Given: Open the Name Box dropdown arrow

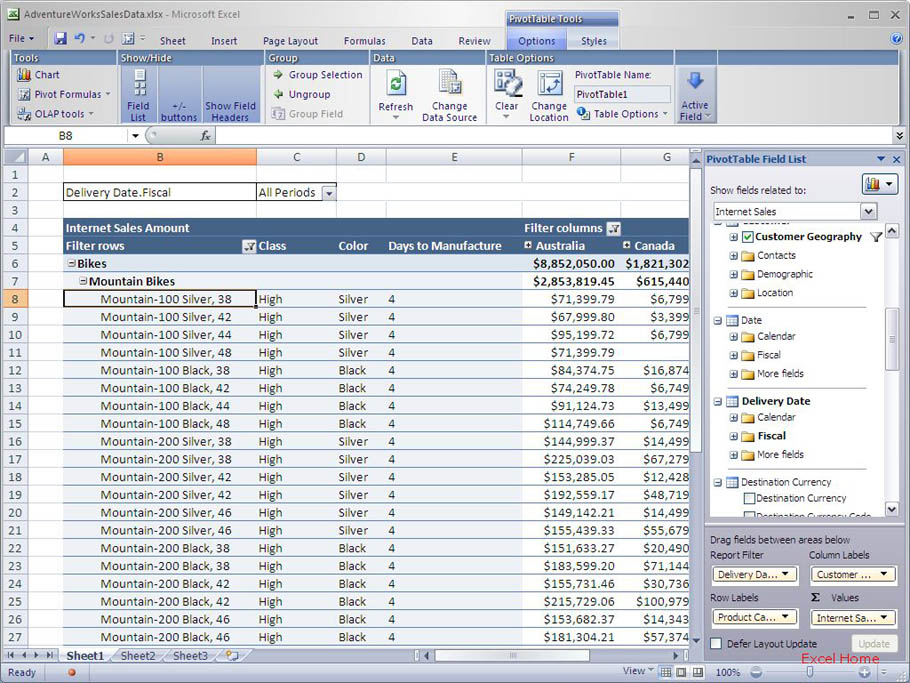Looking at the screenshot, I should pos(135,136).
